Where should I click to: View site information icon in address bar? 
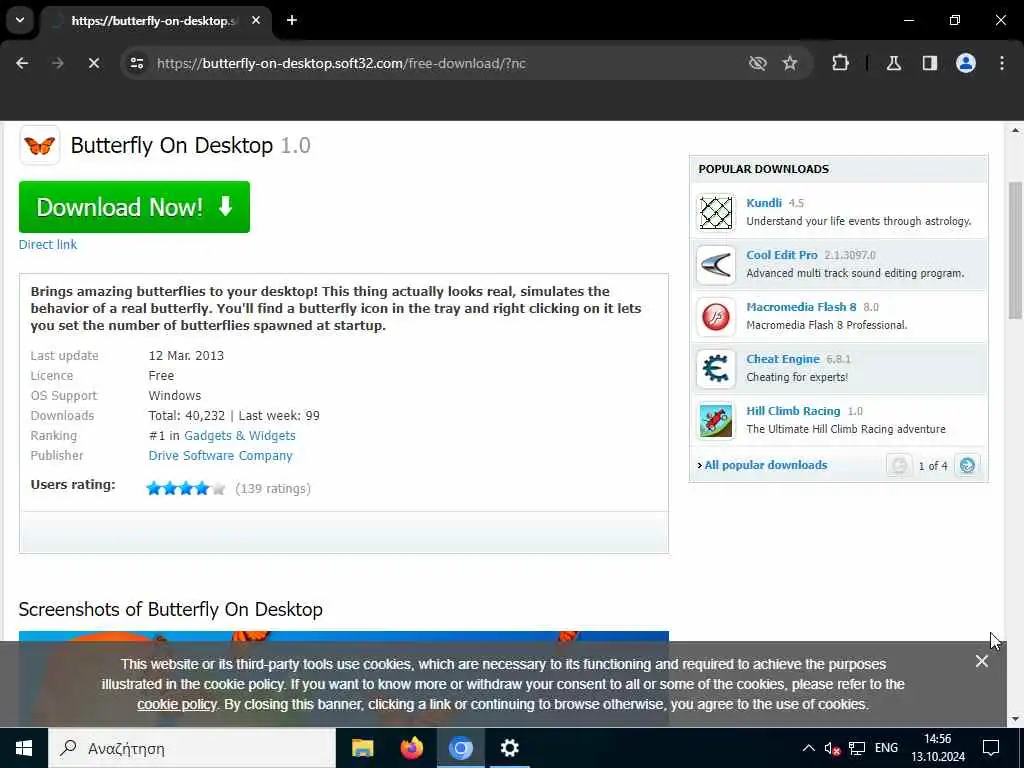point(136,63)
